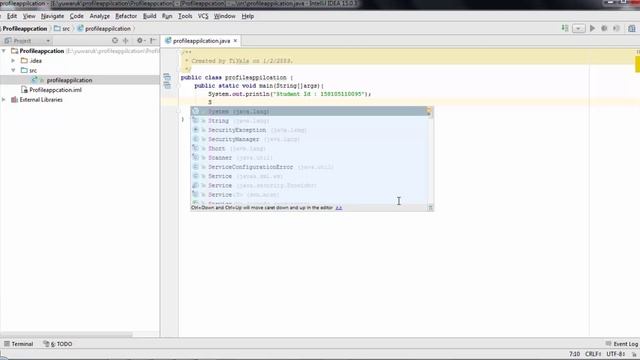This screenshot has height=360, width=640.
Task: Select Profileappcation.iml file
Action: point(51,90)
